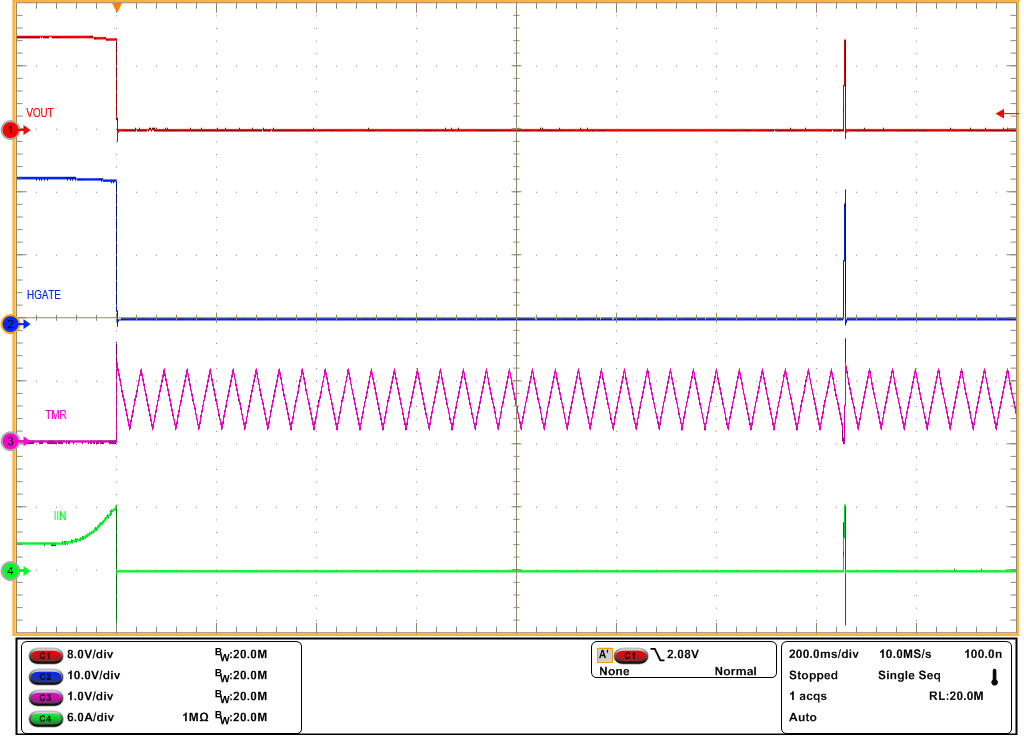Open the Normal trigger mode selector

(736, 672)
